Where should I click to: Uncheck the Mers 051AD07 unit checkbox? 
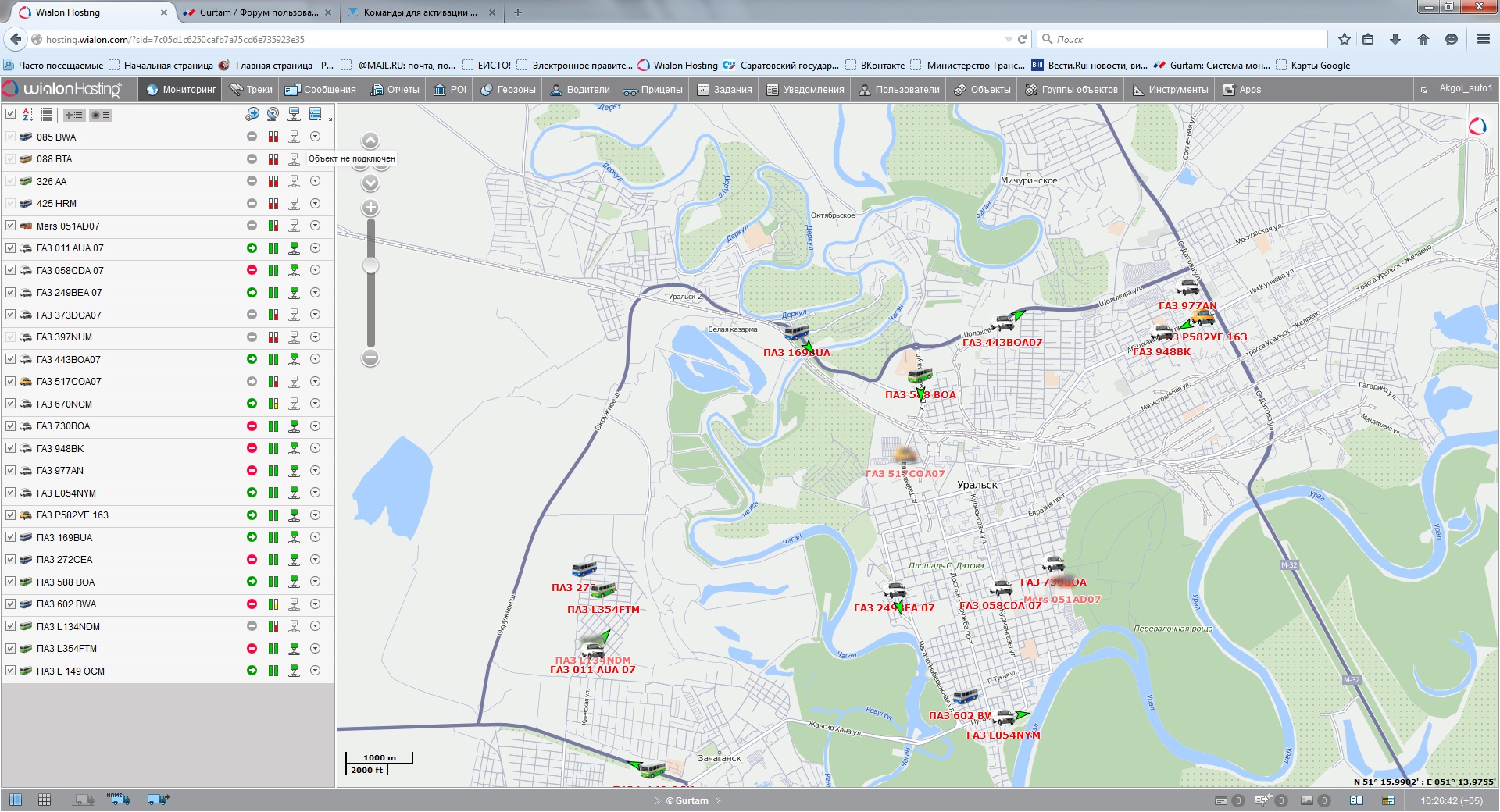click(x=10, y=226)
